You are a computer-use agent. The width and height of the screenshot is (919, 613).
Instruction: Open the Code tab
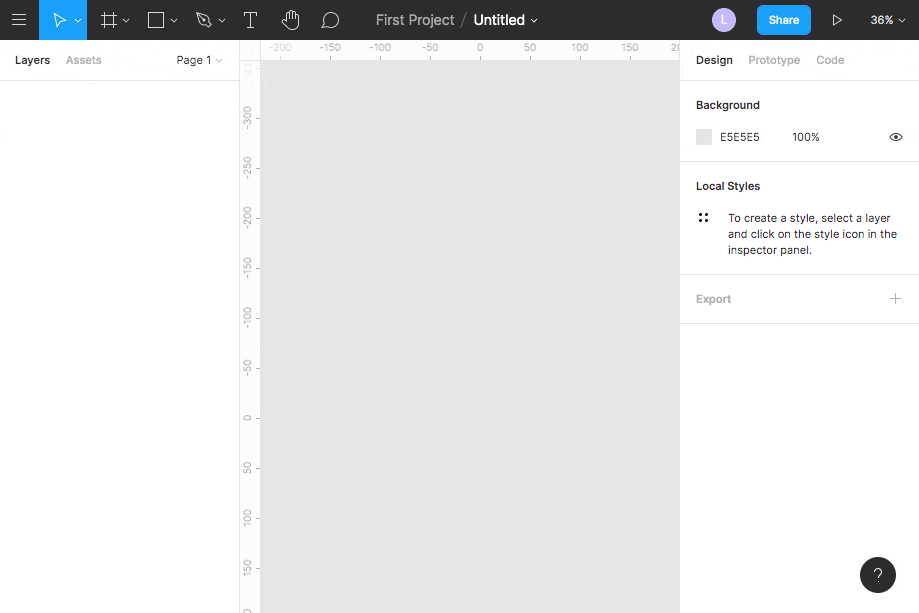tap(830, 60)
